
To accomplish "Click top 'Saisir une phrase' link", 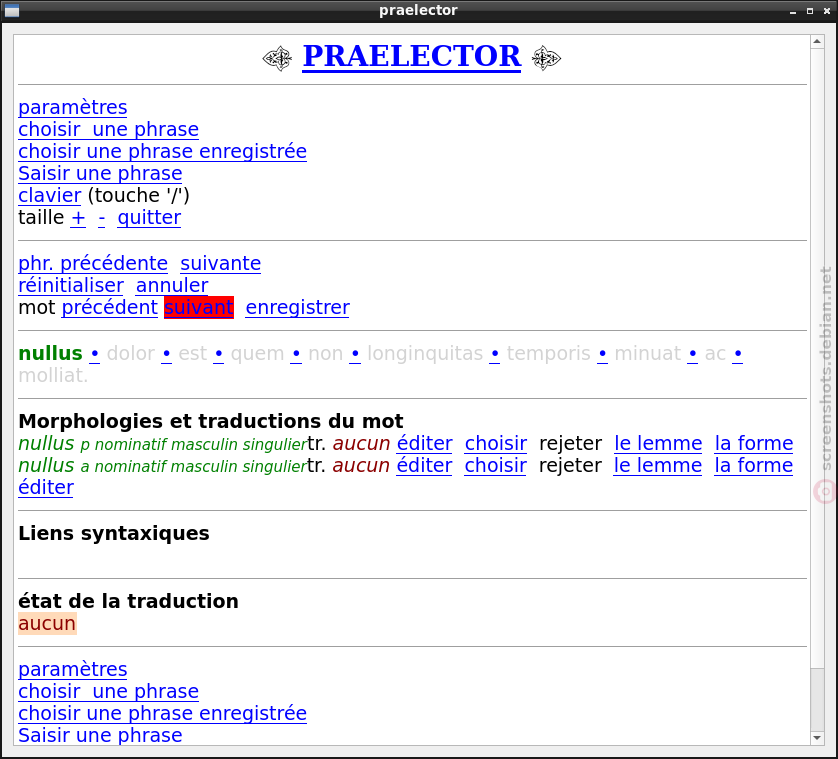I will click(100, 173).
